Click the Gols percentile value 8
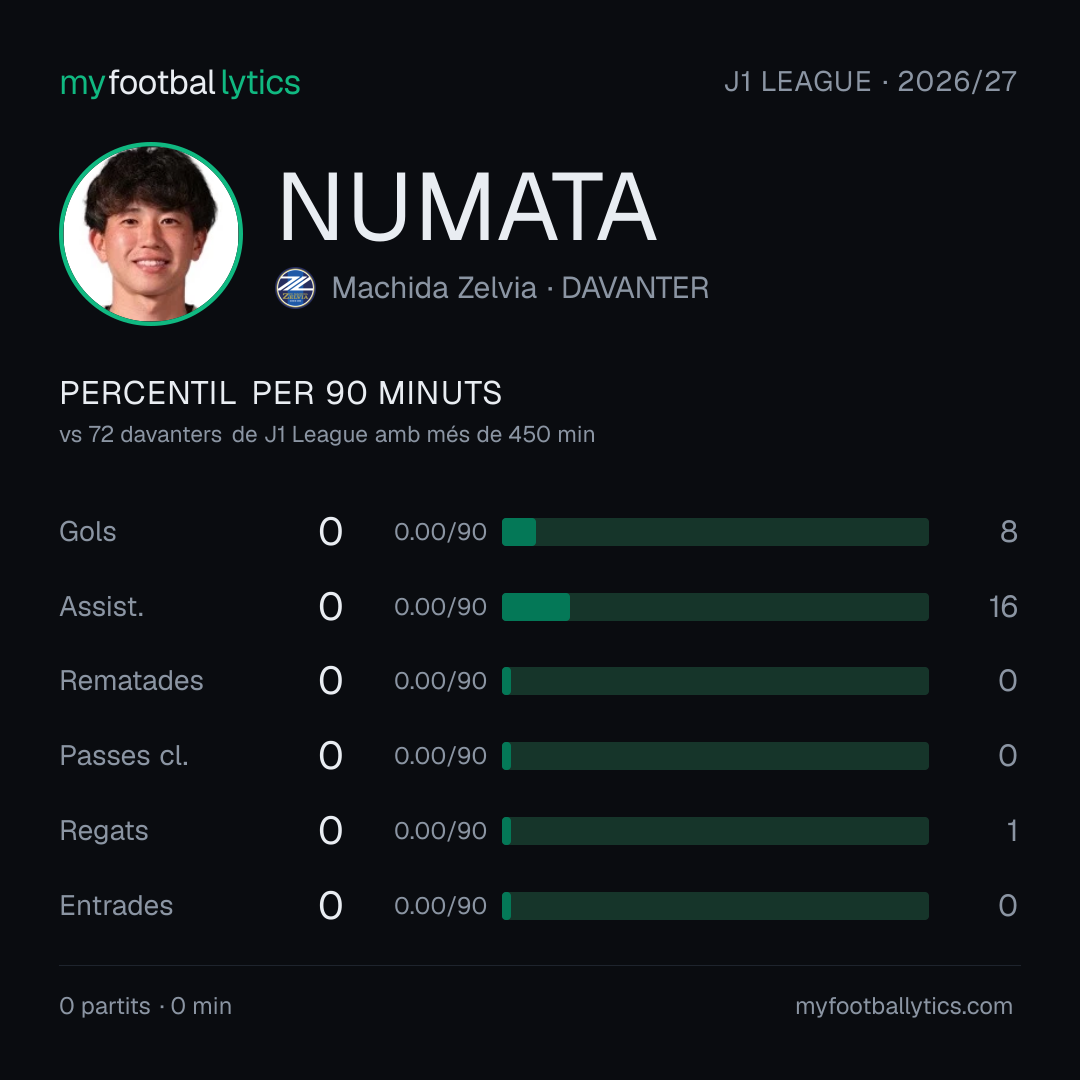1080x1080 pixels. 1009,532
